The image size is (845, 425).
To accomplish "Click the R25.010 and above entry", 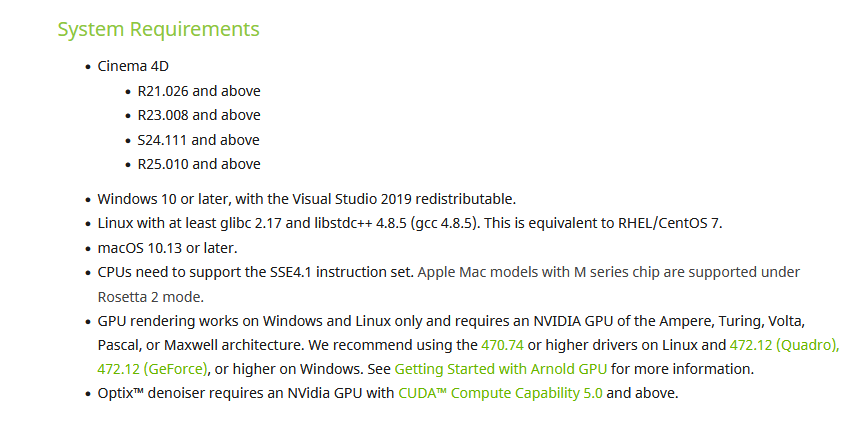I will coord(199,164).
